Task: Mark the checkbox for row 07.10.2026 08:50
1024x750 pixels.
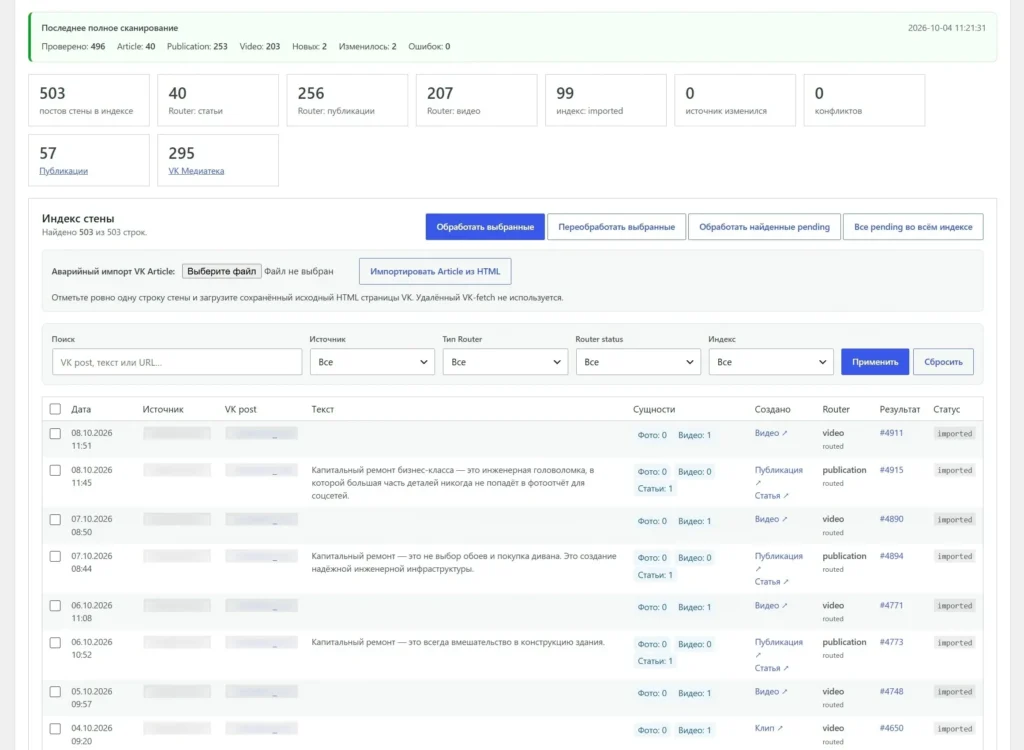Action: click(56, 519)
